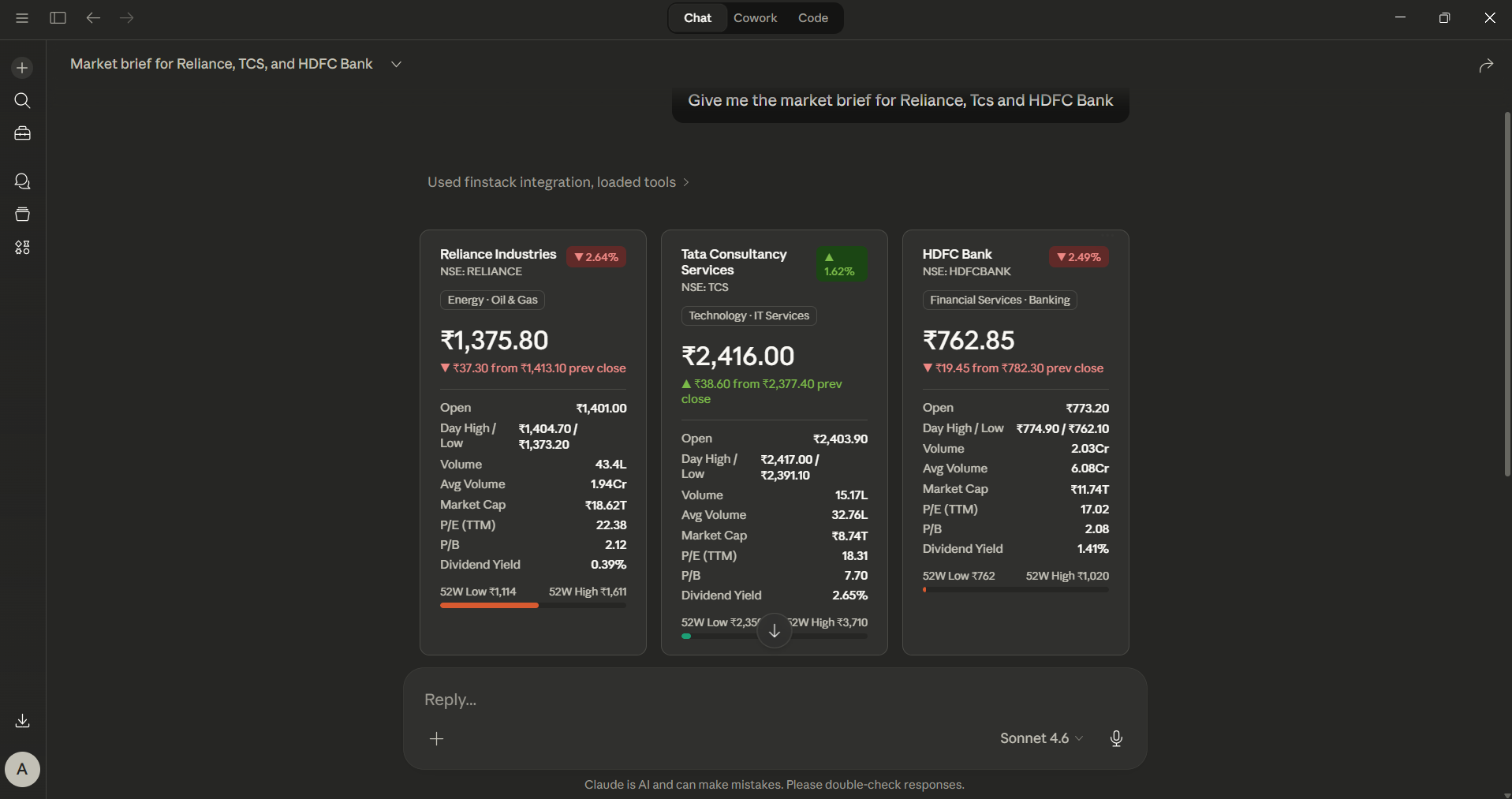
Task: Click HDFC '52W High ₹1,020' label
Action: (1067, 576)
